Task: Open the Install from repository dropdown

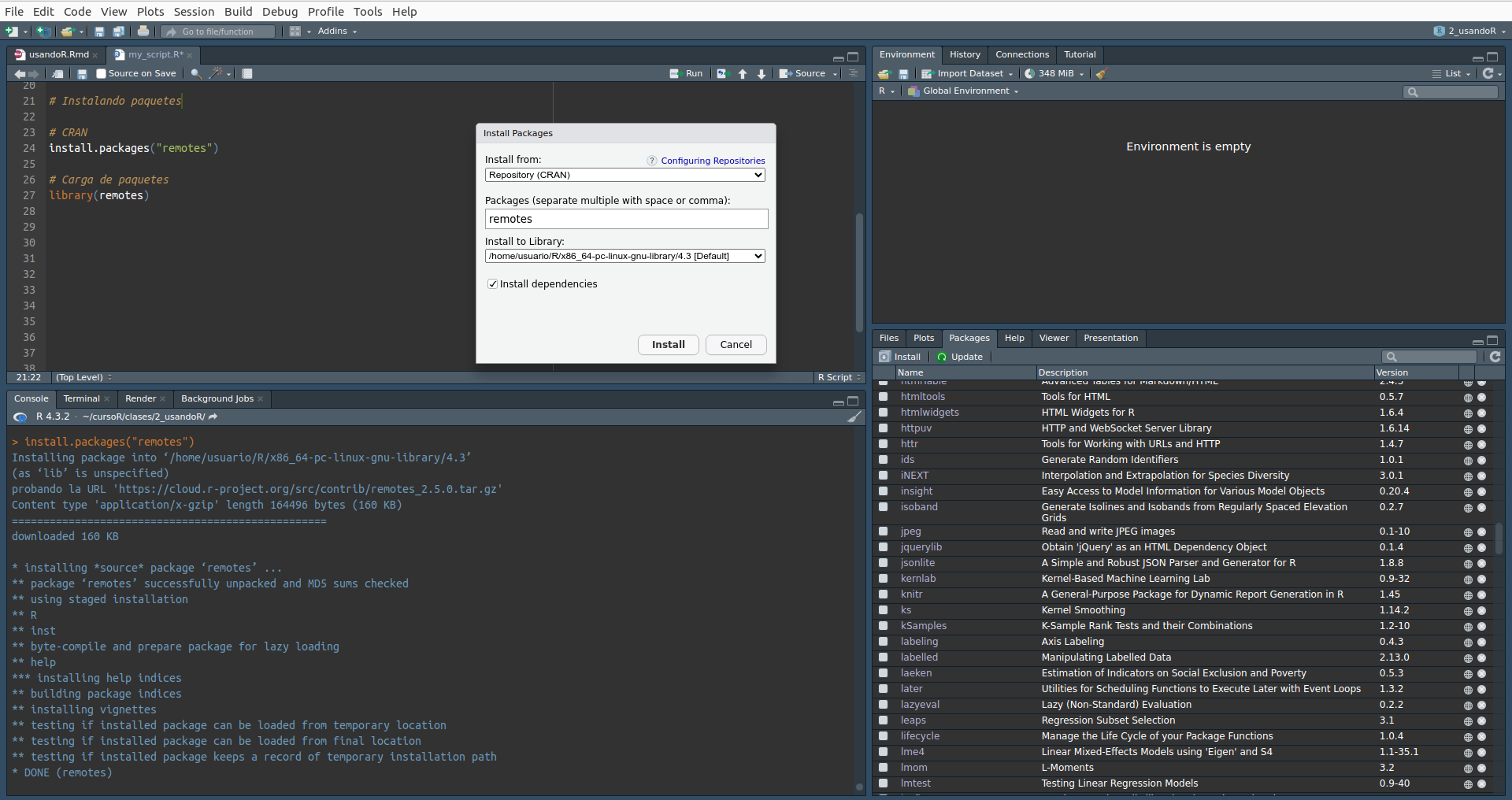Action: (x=625, y=175)
